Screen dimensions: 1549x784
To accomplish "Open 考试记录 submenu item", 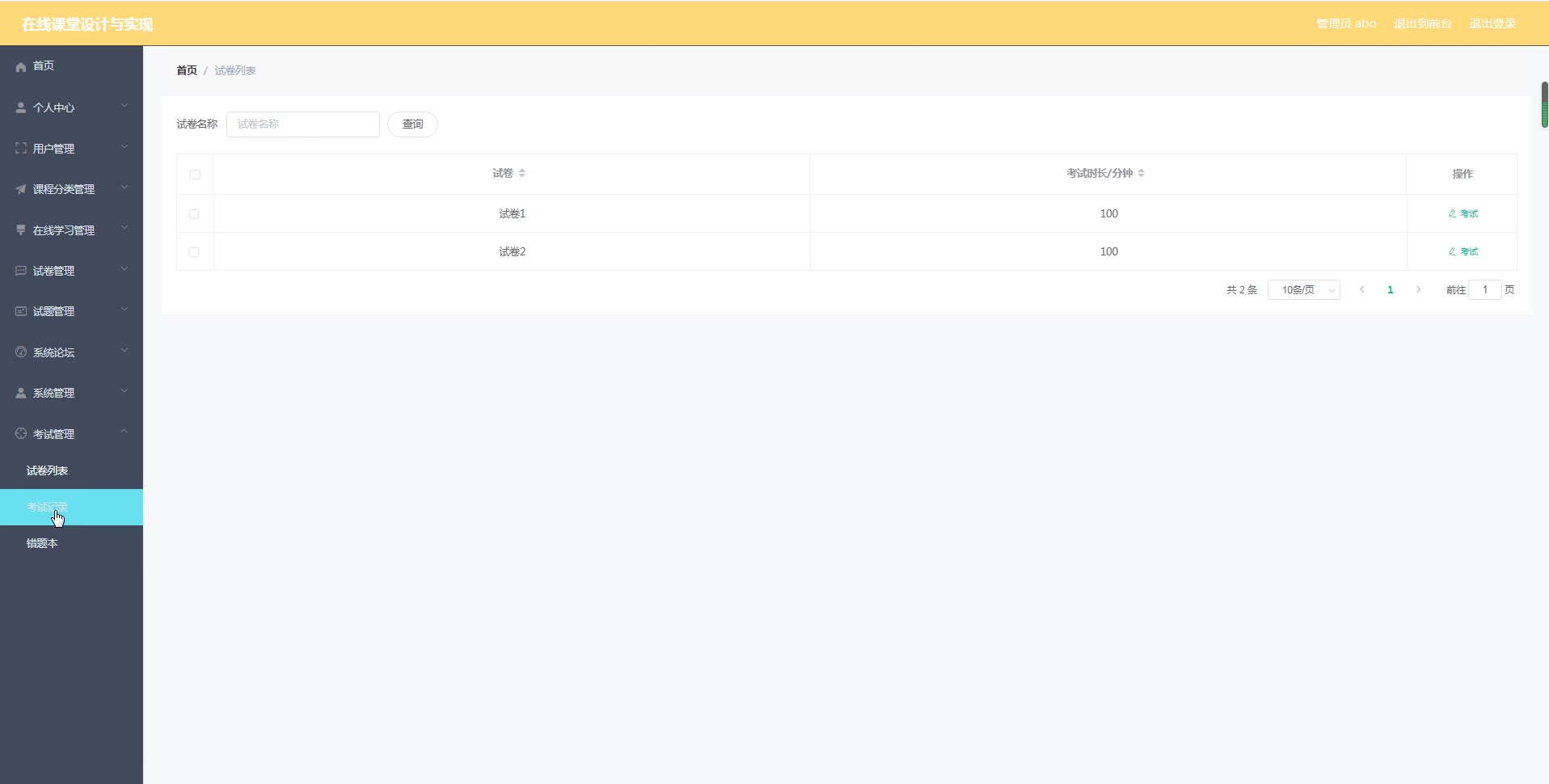I will point(71,507).
